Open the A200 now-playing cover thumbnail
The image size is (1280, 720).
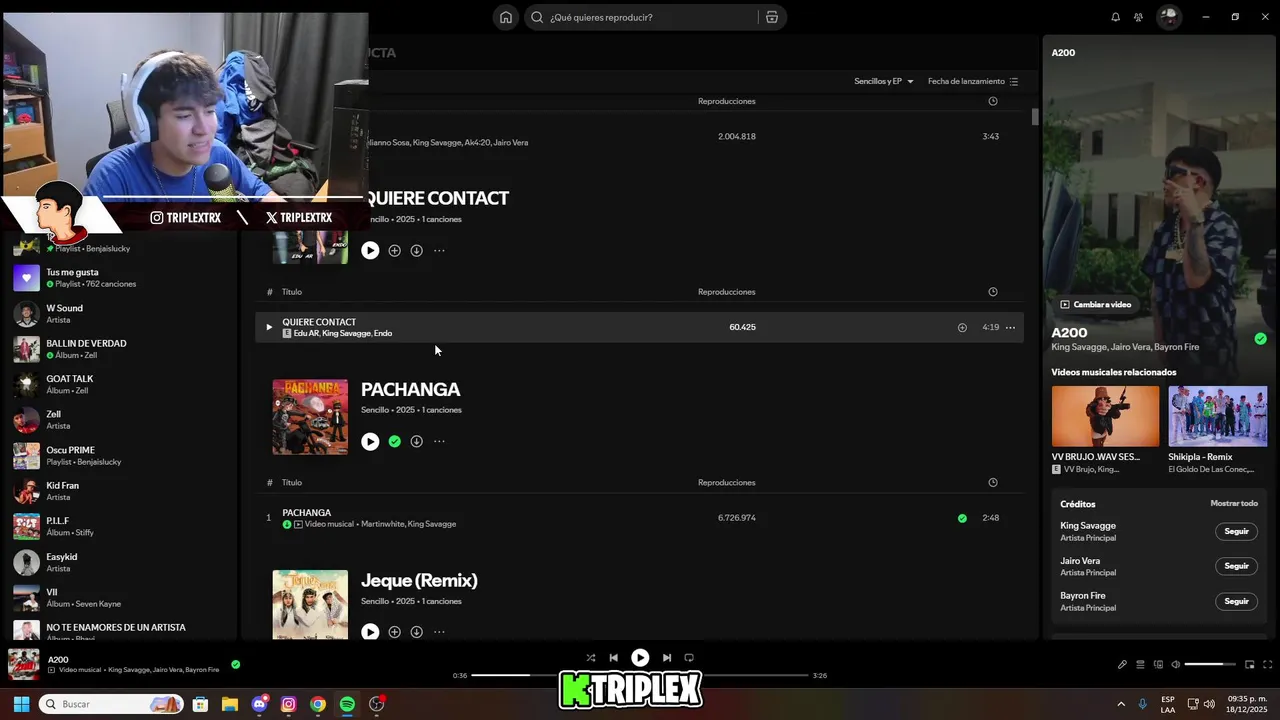point(24,664)
